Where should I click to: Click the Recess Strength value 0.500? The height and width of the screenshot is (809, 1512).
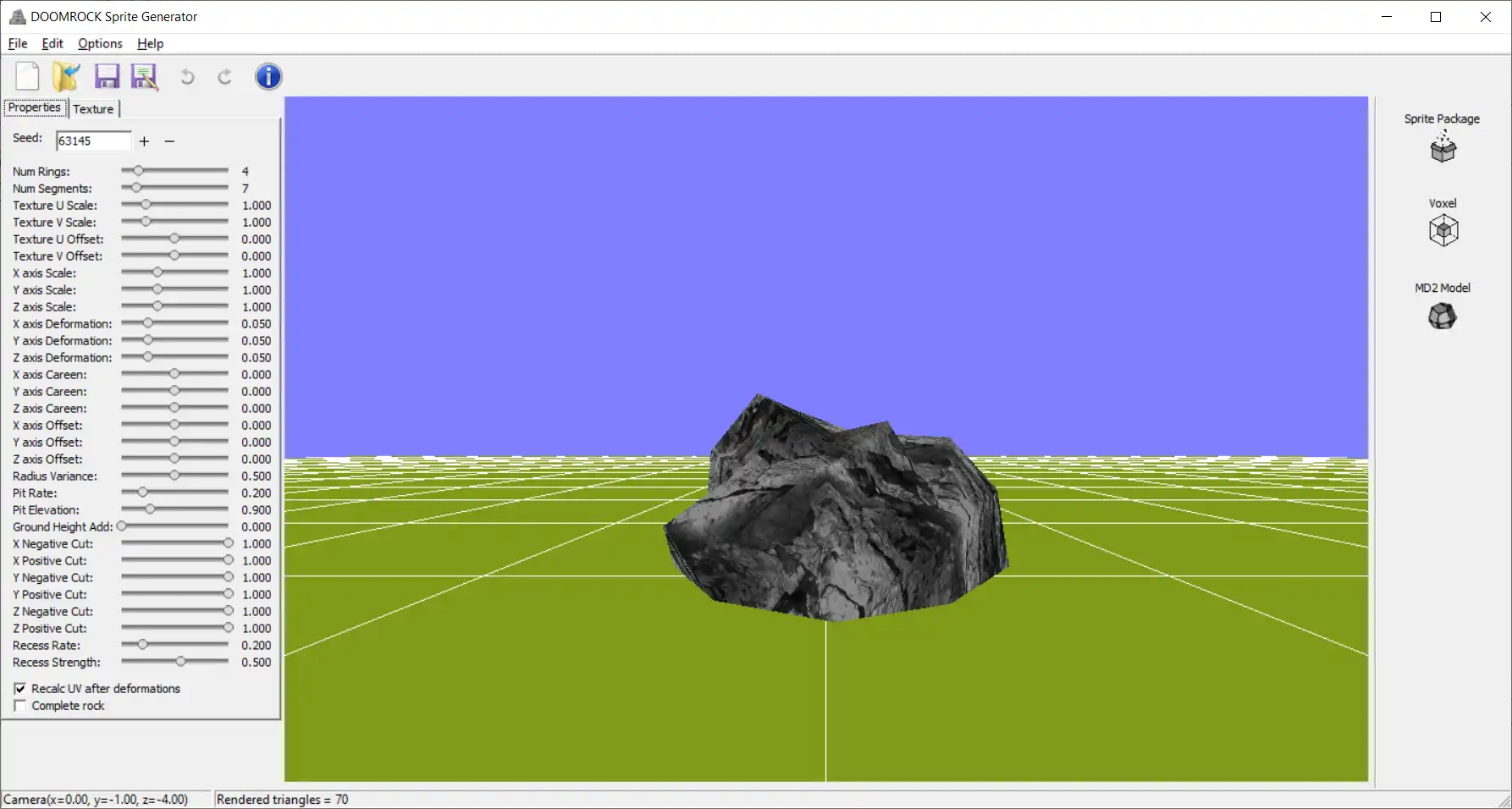257,663
